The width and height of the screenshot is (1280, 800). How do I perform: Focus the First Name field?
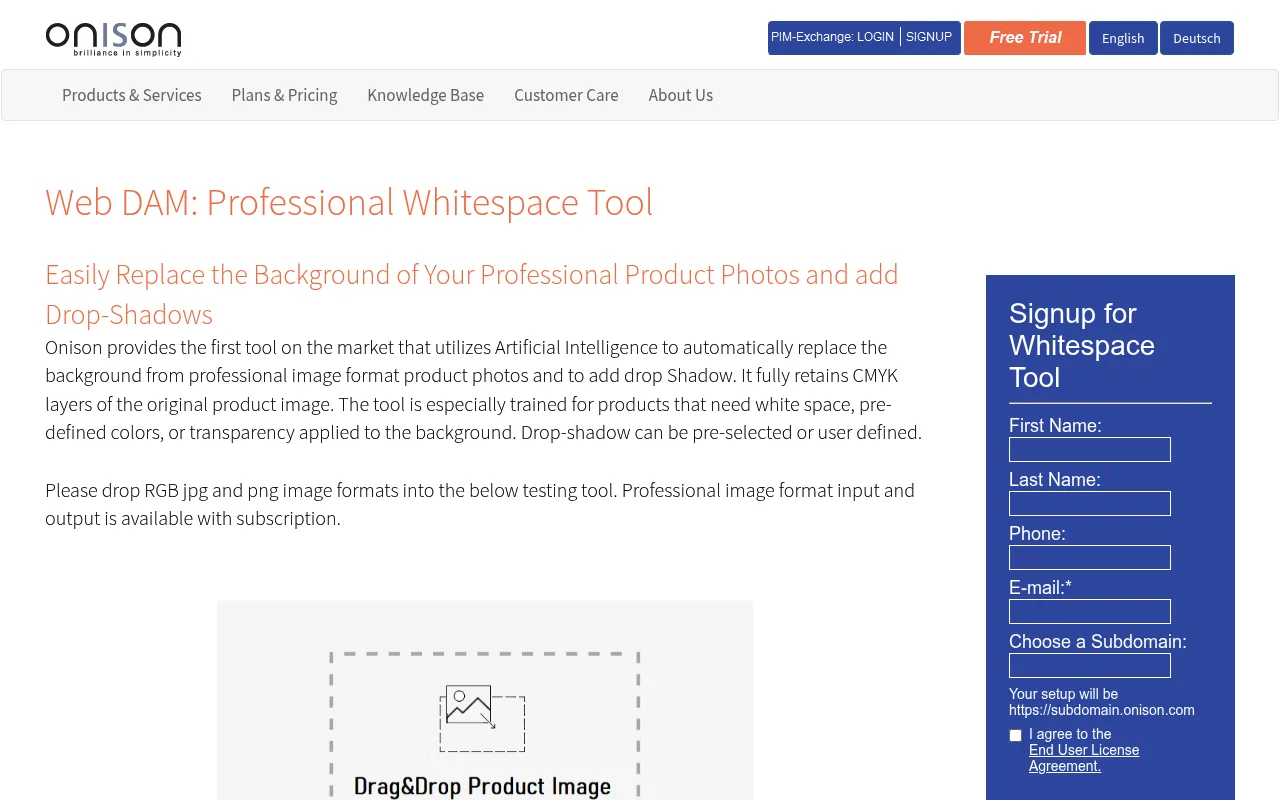pos(1090,449)
